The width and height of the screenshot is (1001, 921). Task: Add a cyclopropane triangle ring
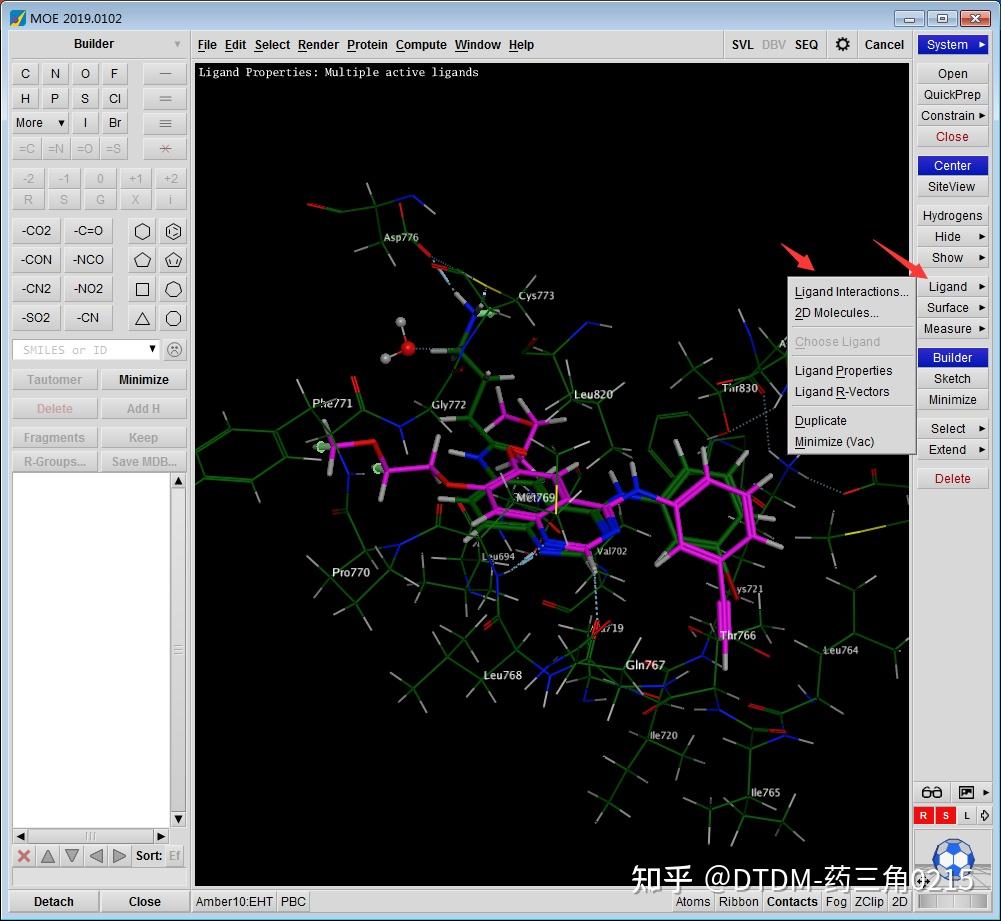[143, 318]
